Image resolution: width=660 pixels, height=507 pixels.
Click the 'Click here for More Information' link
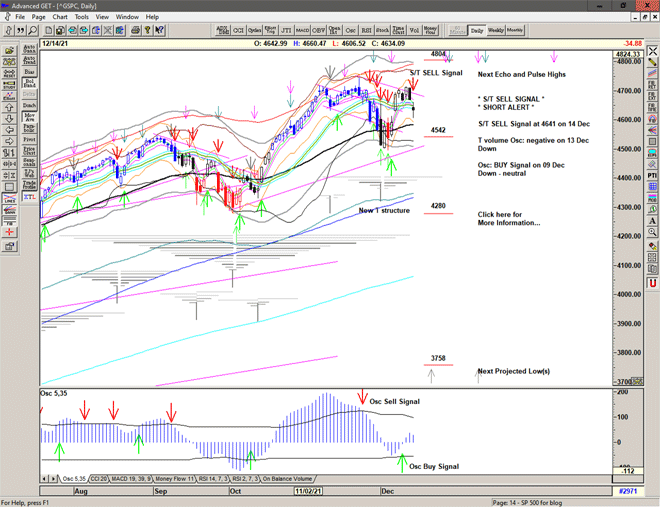[508, 218]
